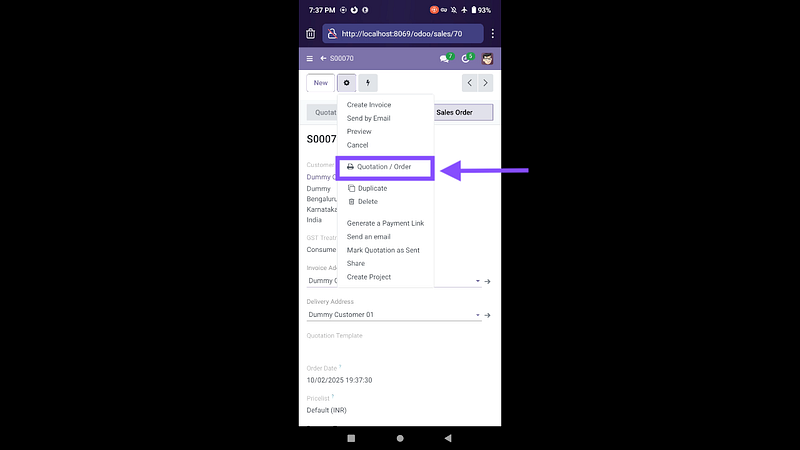
Task: Select Quotation / Order print option
Action: click(x=384, y=167)
